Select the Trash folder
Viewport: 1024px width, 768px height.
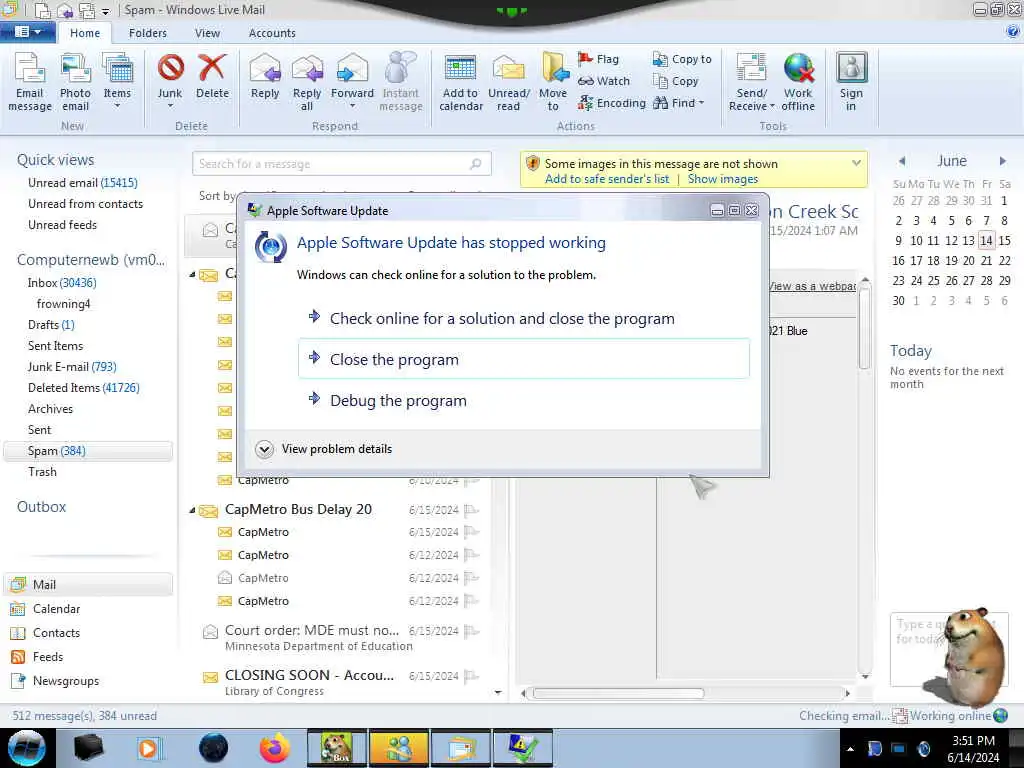(42, 472)
